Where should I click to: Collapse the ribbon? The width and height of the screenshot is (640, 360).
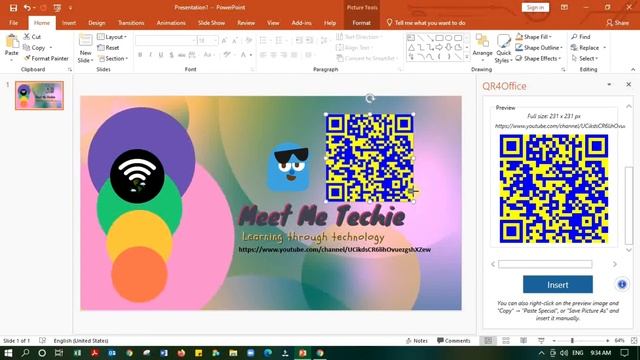pos(633,69)
